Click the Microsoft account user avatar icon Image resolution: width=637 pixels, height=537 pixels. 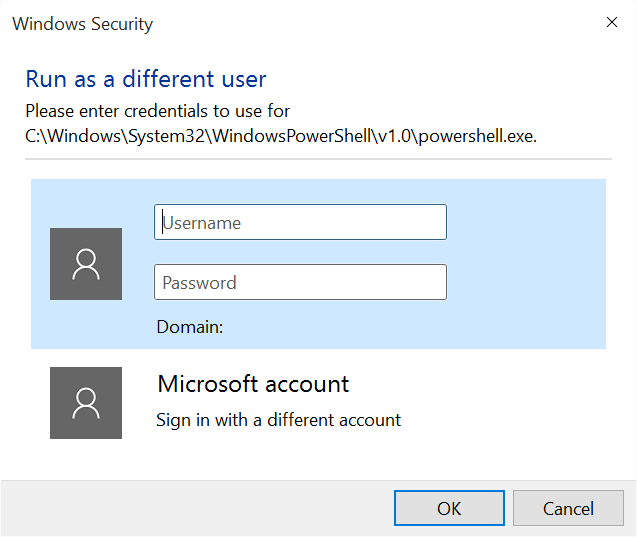86,403
